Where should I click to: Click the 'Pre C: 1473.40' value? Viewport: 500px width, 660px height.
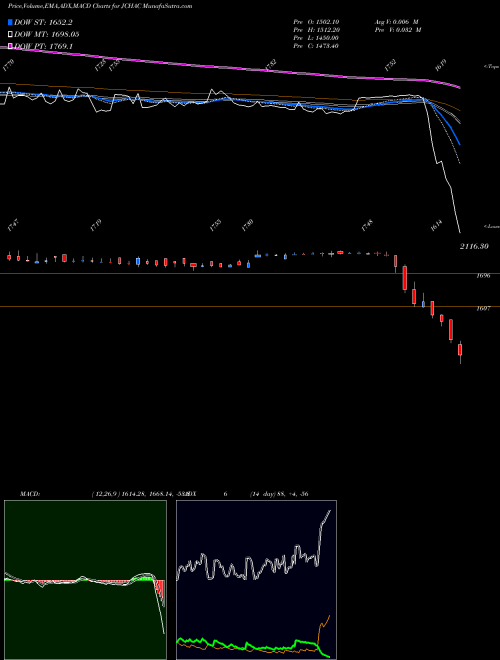click(316, 46)
